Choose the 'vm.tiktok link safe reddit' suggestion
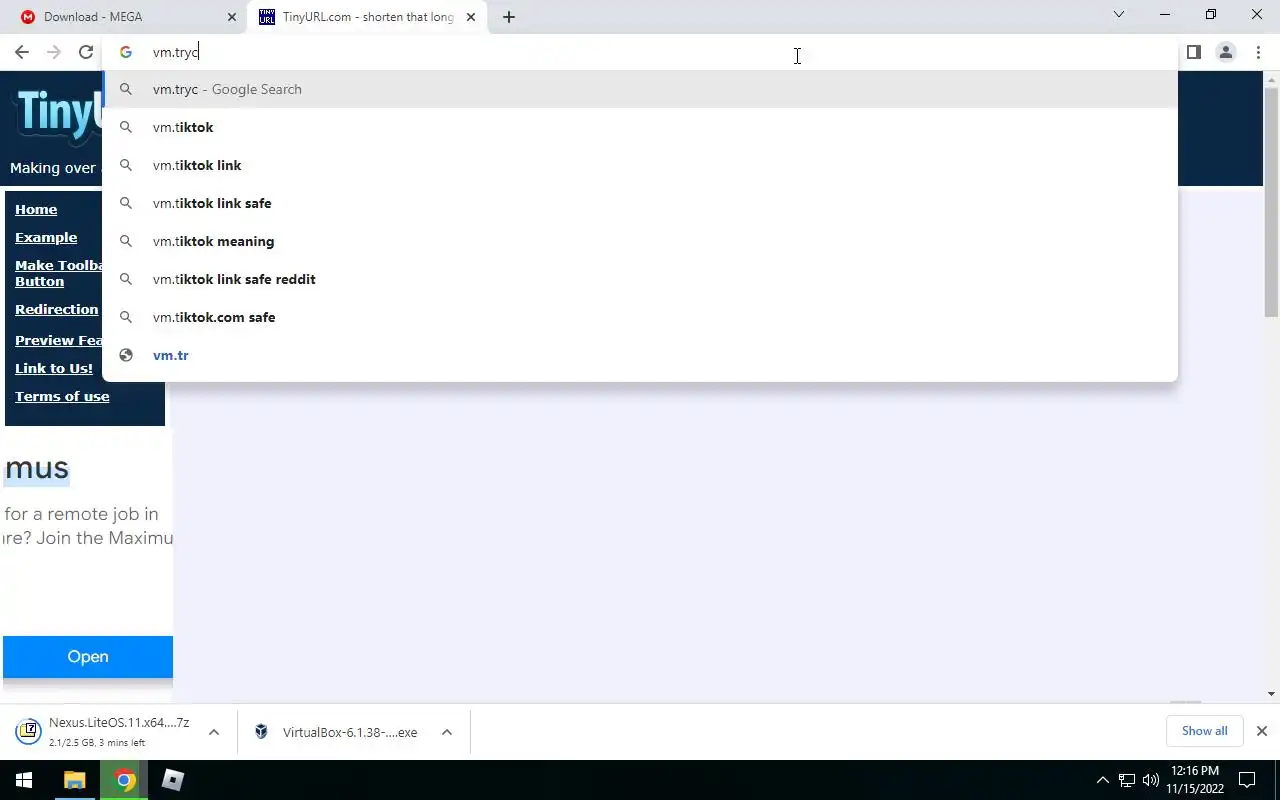Screen dimensions: 1280x800 coord(640,279)
